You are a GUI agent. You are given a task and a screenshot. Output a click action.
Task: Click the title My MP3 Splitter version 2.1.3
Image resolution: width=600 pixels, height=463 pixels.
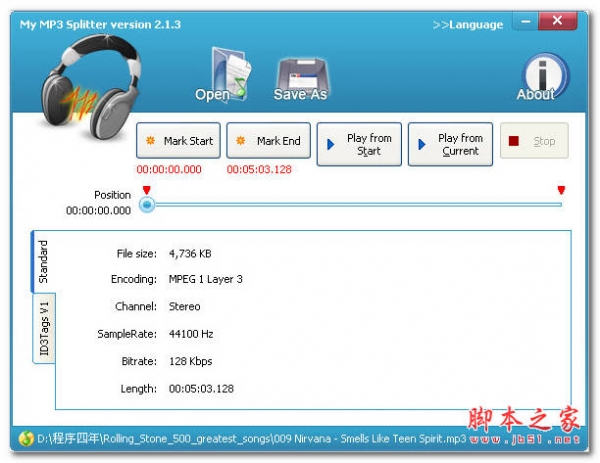click(x=100, y=25)
